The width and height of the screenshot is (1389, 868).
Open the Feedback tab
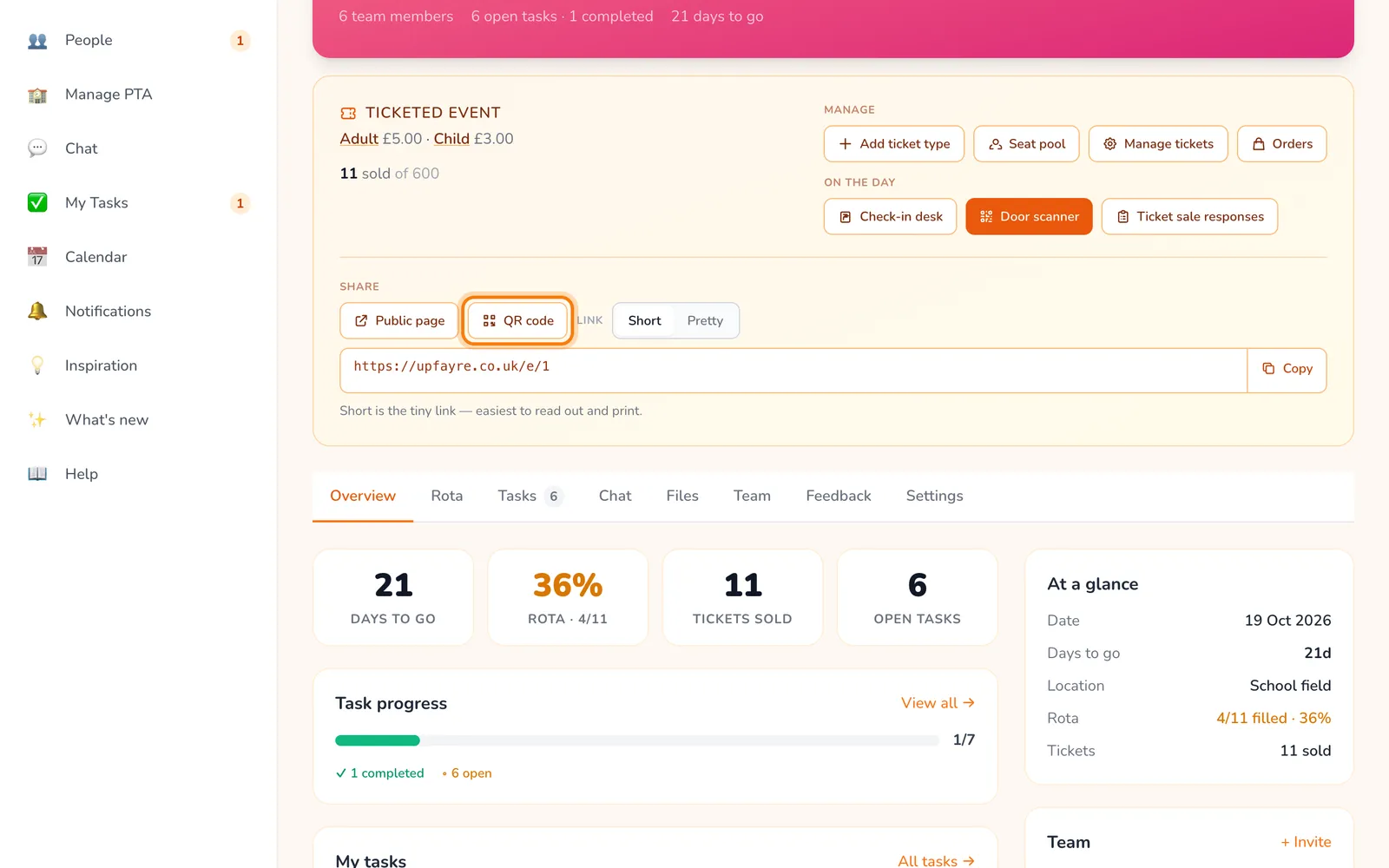click(x=839, y=496)
